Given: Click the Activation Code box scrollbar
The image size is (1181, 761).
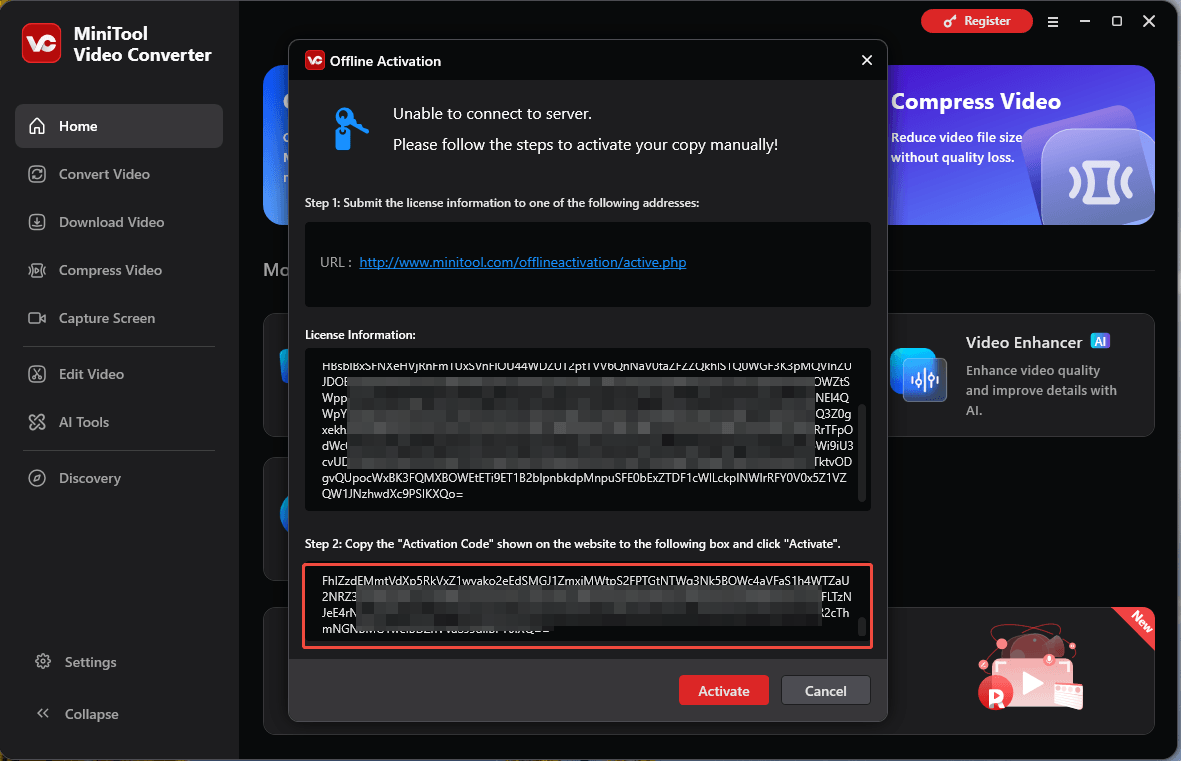Looking at the screenshot, I should [x=862, y=627].
